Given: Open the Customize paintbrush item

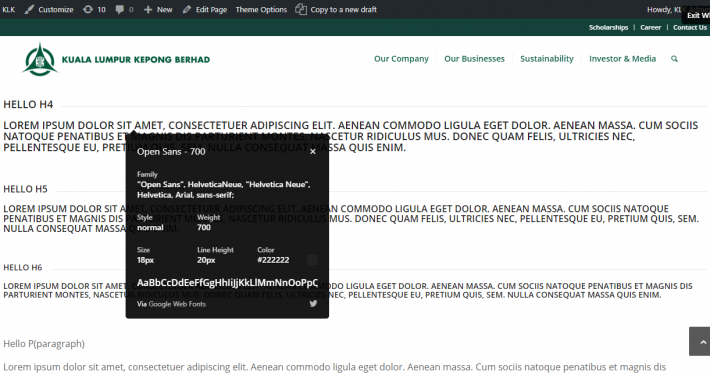Looking at the screenshot, I should point(49,10).
